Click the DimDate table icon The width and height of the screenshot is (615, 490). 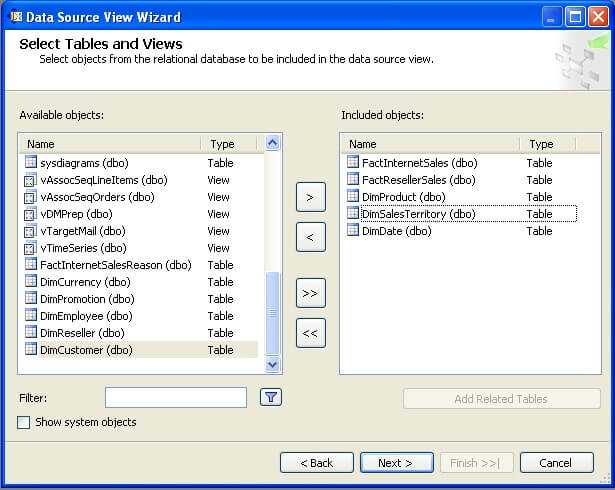[352, 231]
